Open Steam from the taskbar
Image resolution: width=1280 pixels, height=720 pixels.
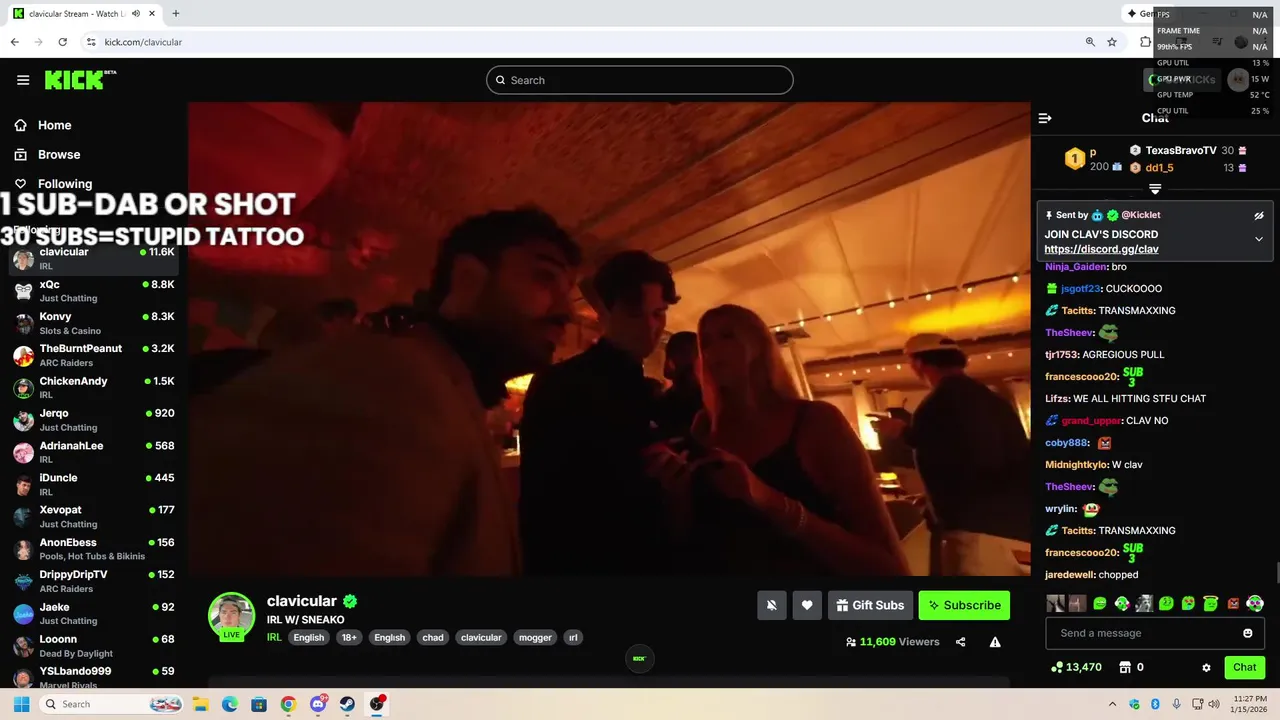347,704
